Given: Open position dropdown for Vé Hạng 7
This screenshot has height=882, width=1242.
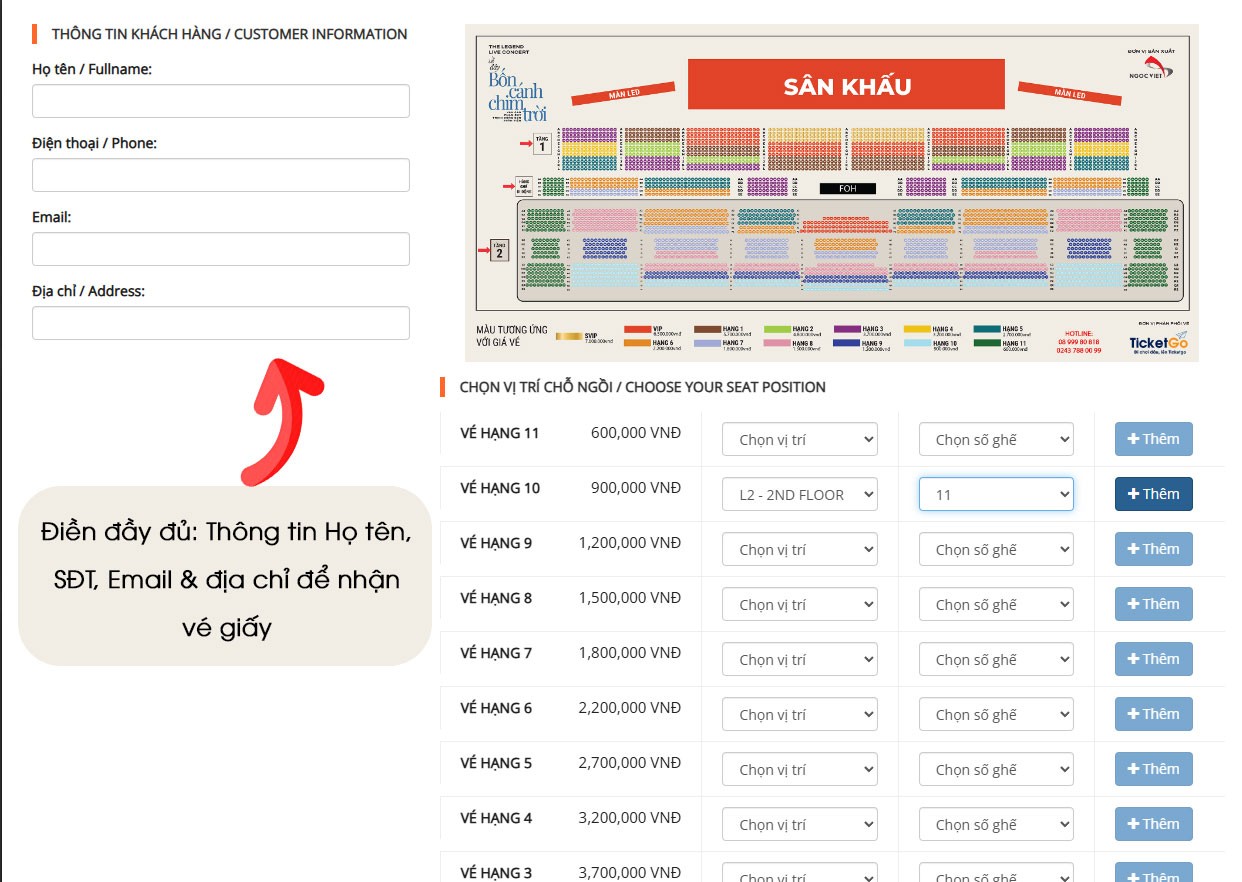Looking at the screenshot, I should click(799, 659).
